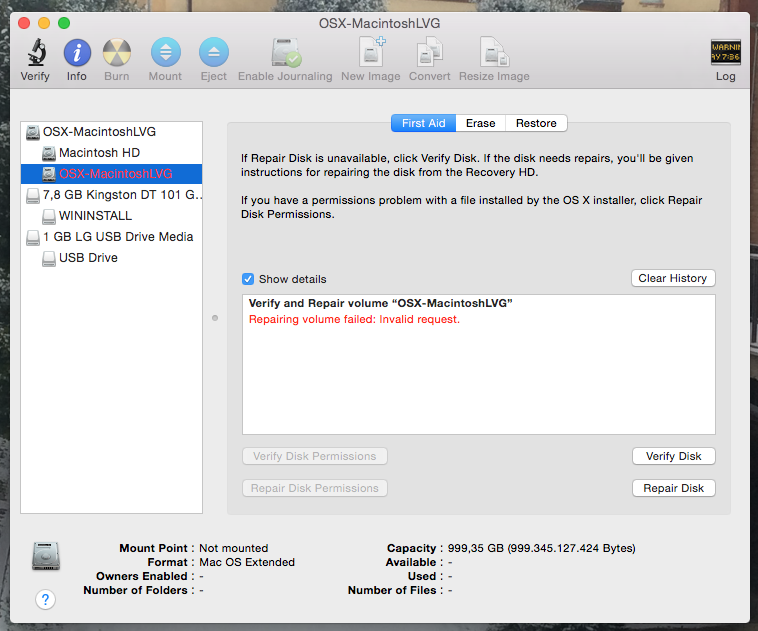Viewport: 758px width, 631px height.
Task: Click the Clear History button
Action: [x=673, y=278]
